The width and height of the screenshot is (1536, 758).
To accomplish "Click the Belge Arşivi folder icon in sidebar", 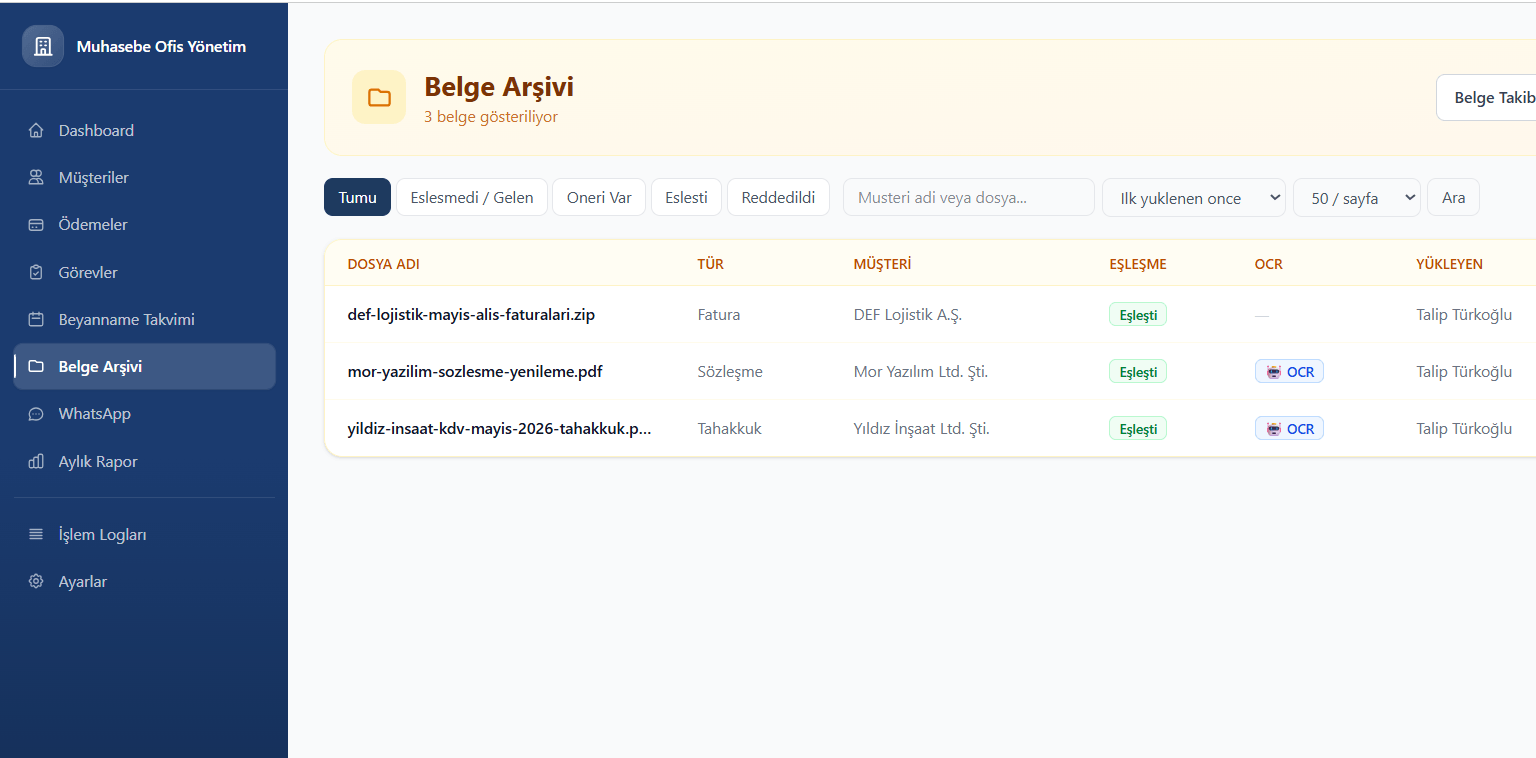I will pos(36,366).
